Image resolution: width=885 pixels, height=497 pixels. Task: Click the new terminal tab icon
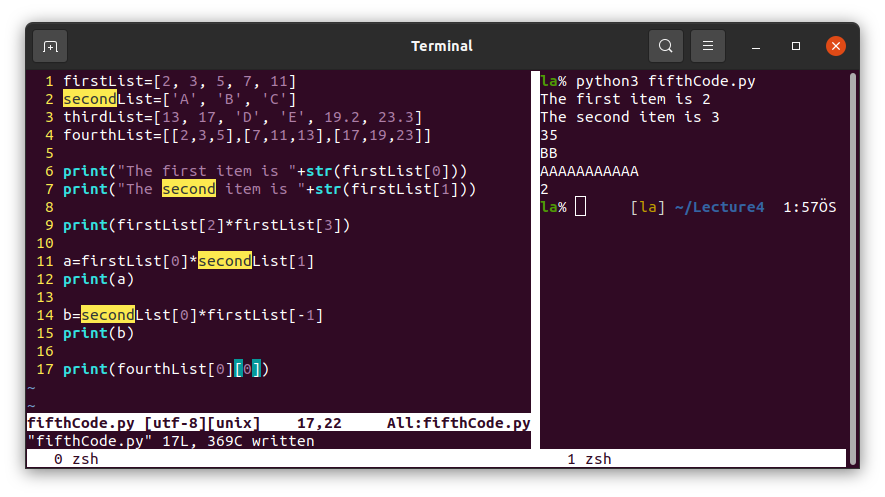pos(50,46)
